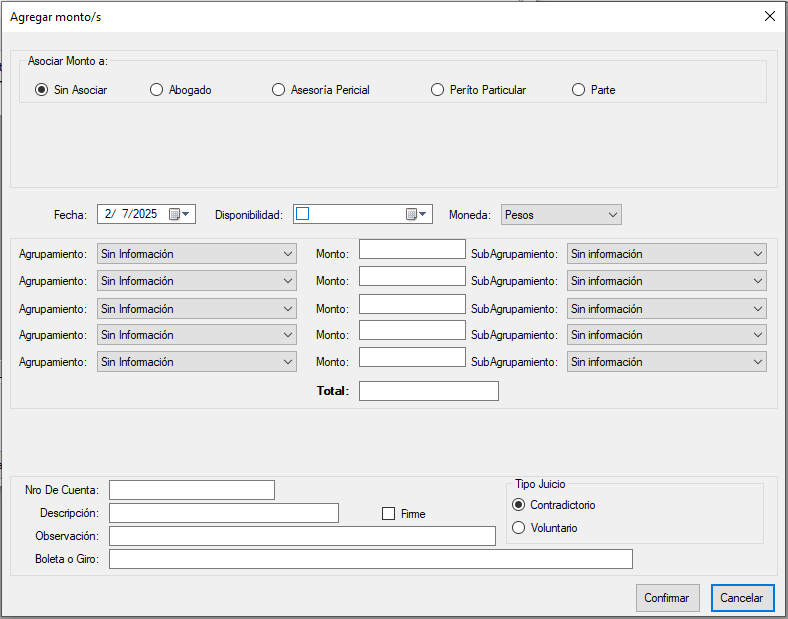The width and height of the screenshot is (788, 619).
Task: Close the Agregar monto/s dialog window
Action: pyautogui.click(x=769, y=16)
